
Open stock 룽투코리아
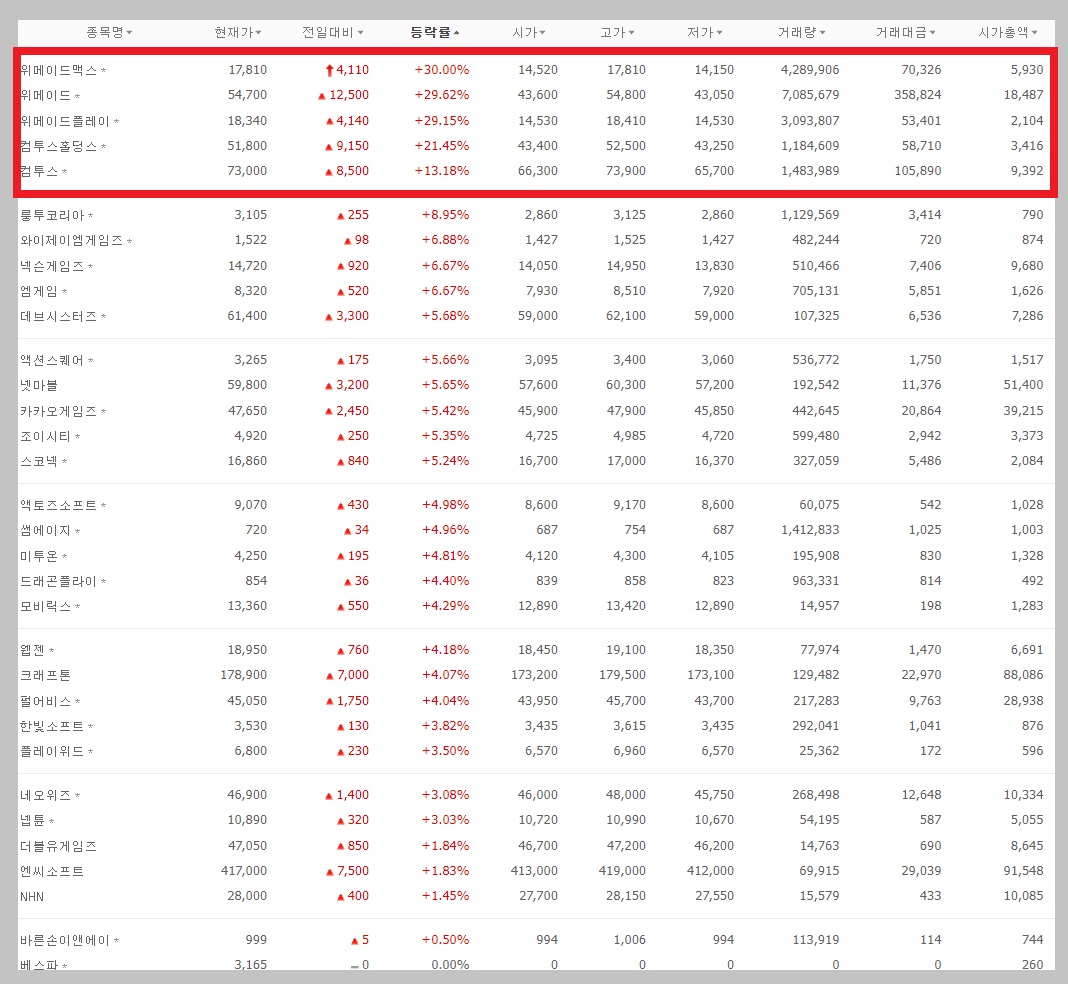[x=52, y=215]
